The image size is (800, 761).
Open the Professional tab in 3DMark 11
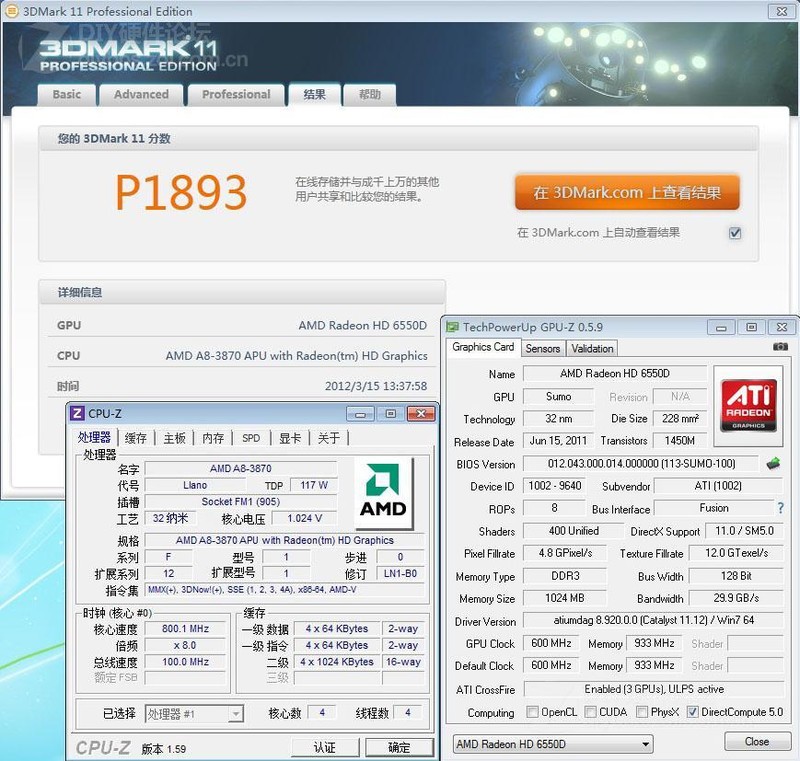[x=236, y=95]
